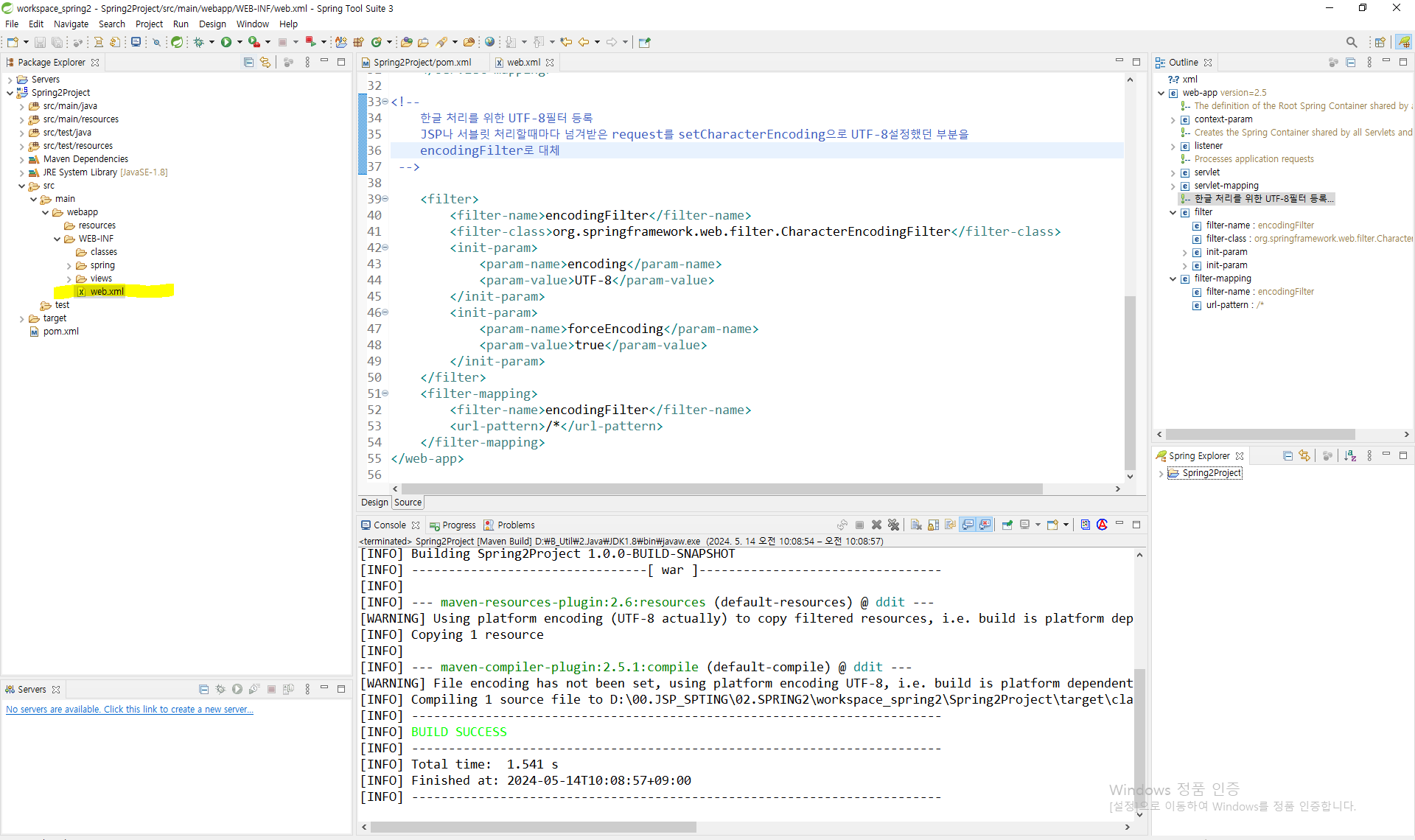The image size is (1415, 840).
Task: Switch to Design view at editor bottom
Action: tap(374, 503)
